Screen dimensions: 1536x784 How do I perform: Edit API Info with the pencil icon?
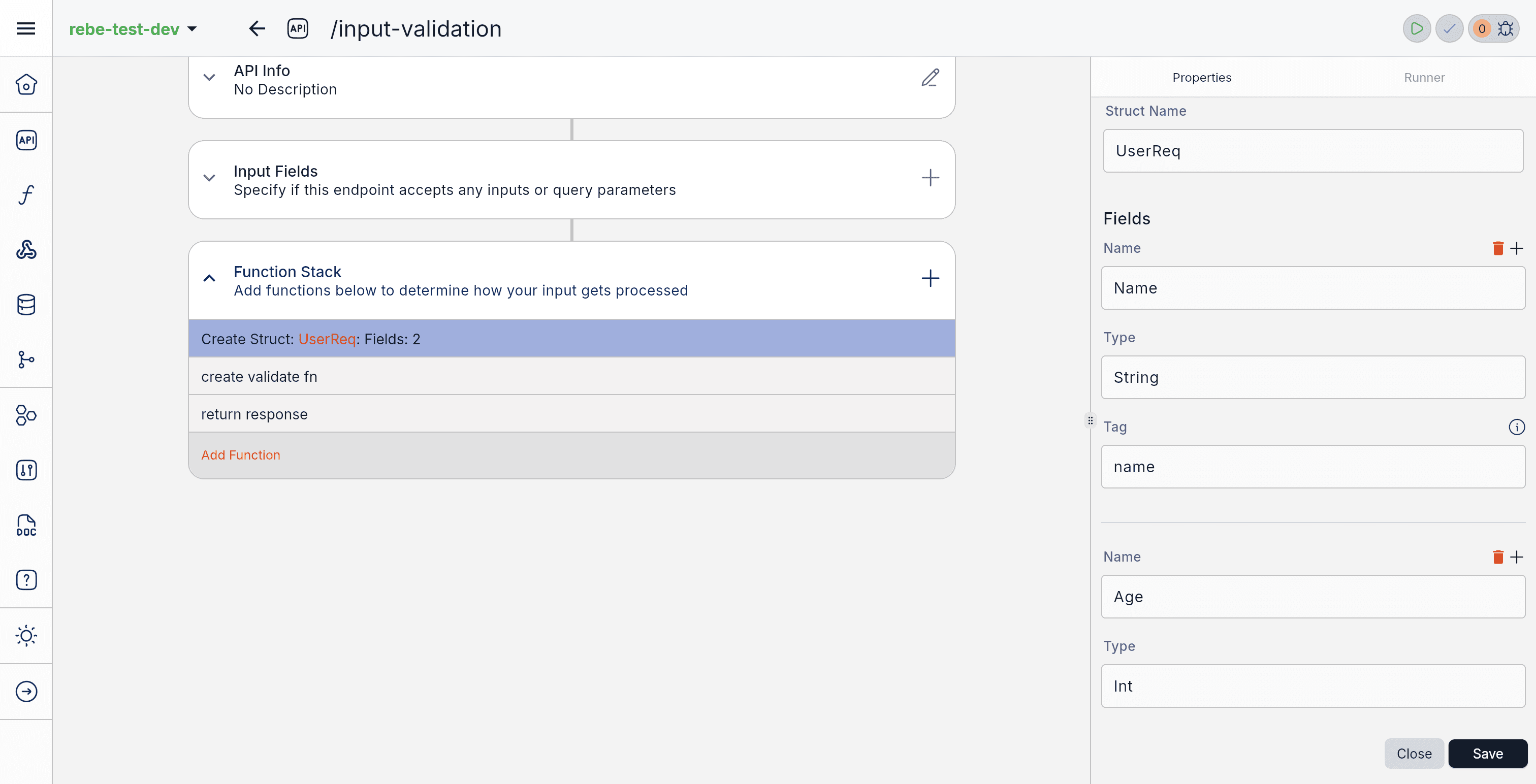[930, 78]
